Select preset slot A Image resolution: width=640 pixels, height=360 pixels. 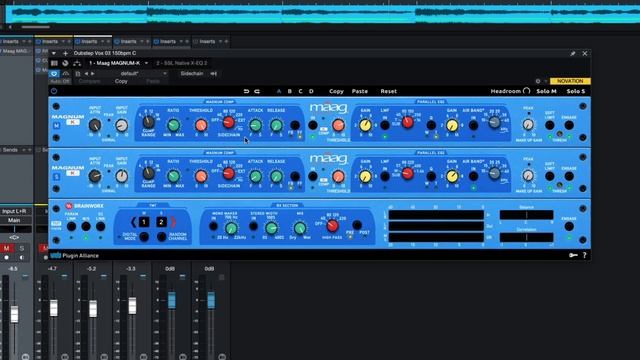point(279,91)
